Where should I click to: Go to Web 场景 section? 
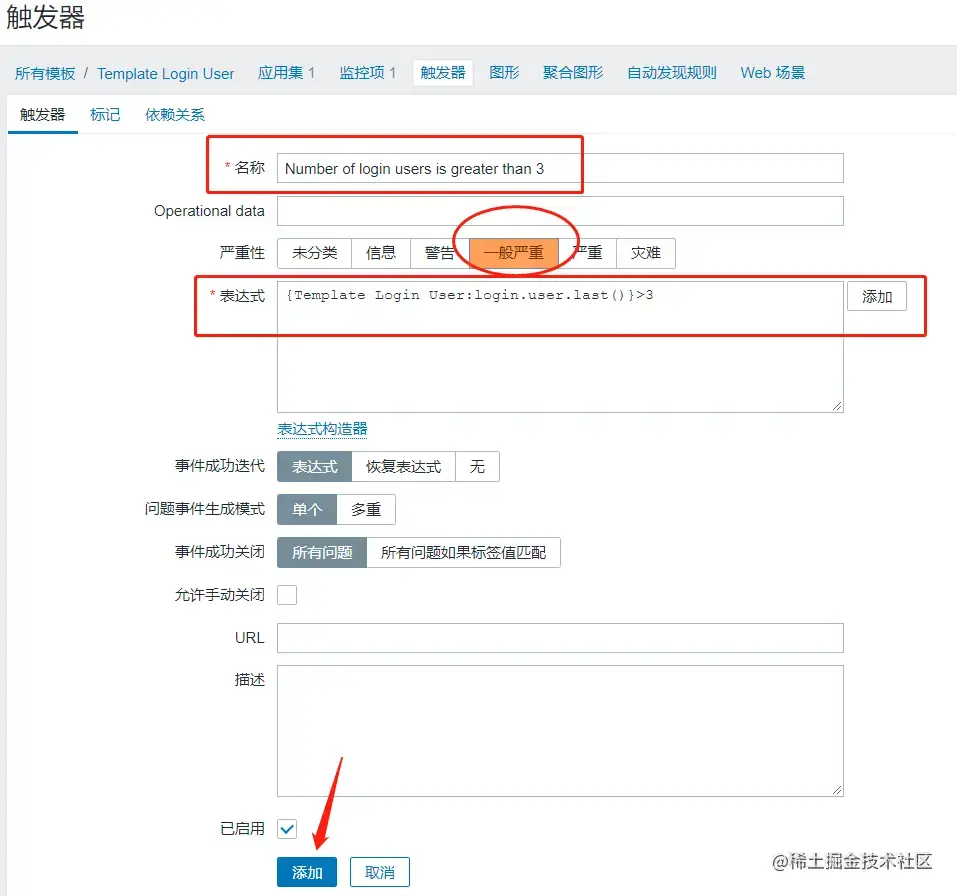click(x=773, y=73)
